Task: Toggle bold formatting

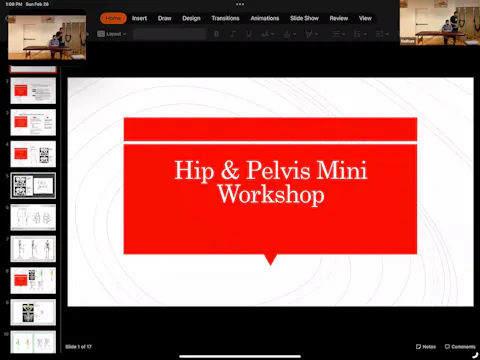Action: [x=217, y=34]
